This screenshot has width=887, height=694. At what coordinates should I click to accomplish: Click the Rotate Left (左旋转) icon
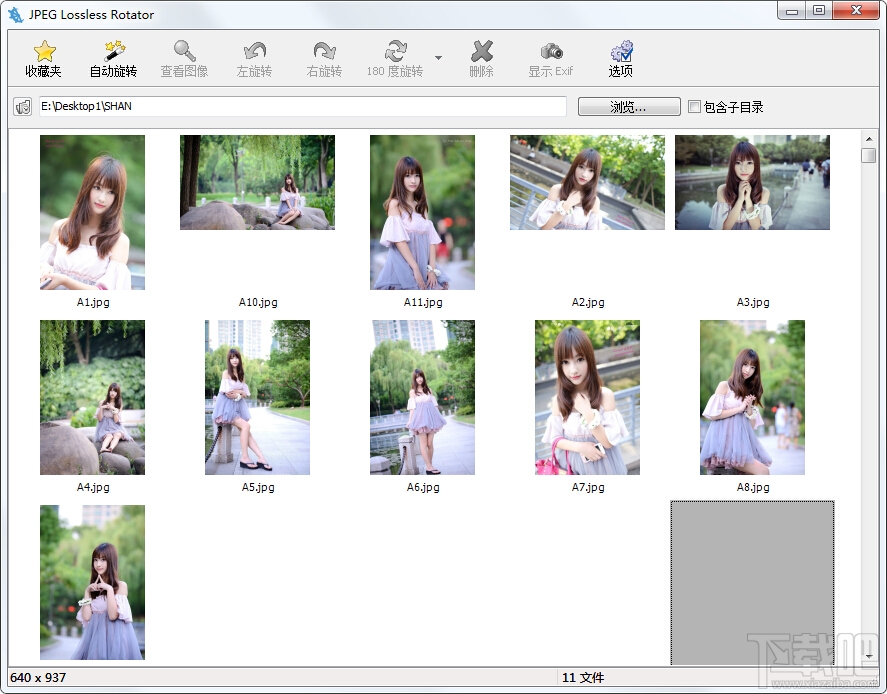click(255, 51)
